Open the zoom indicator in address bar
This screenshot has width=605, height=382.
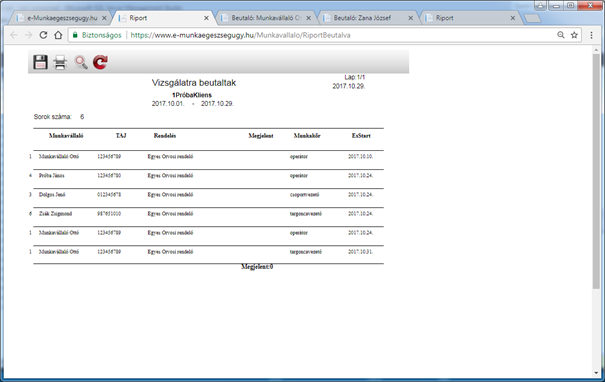coord(561,35)
